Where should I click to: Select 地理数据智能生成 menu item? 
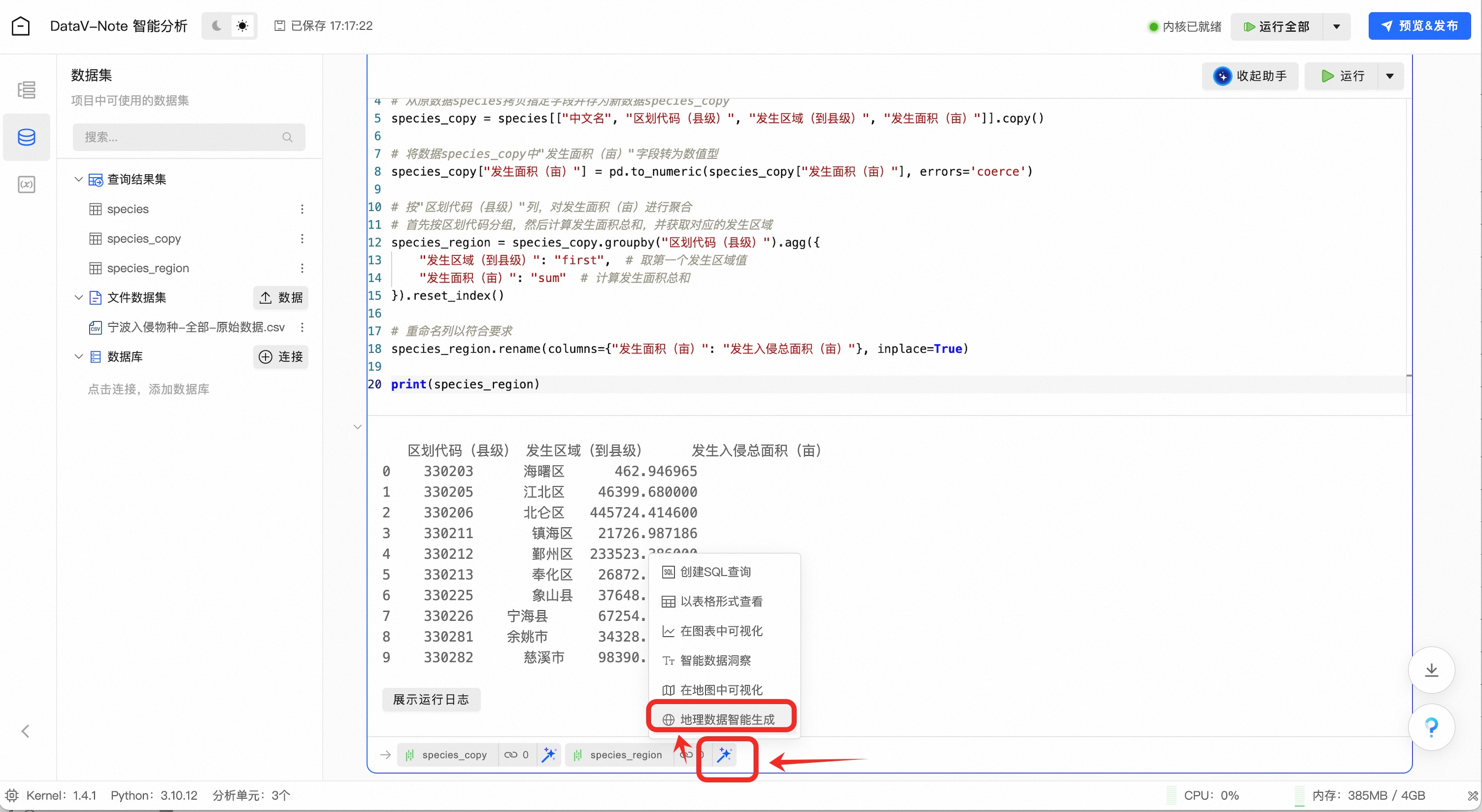[726, 720]
